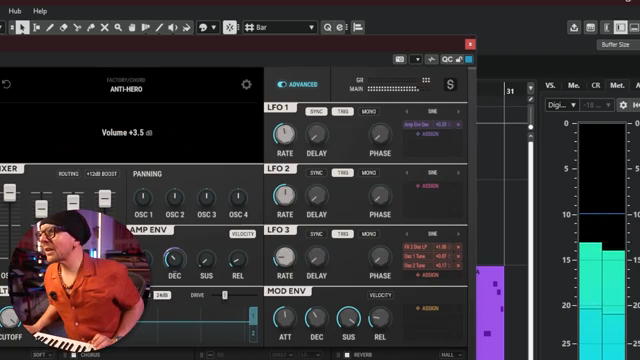Viewport: 640px width, 360px height.
Task: Switch to the Met. tab
Action: [x=617, y=85]
